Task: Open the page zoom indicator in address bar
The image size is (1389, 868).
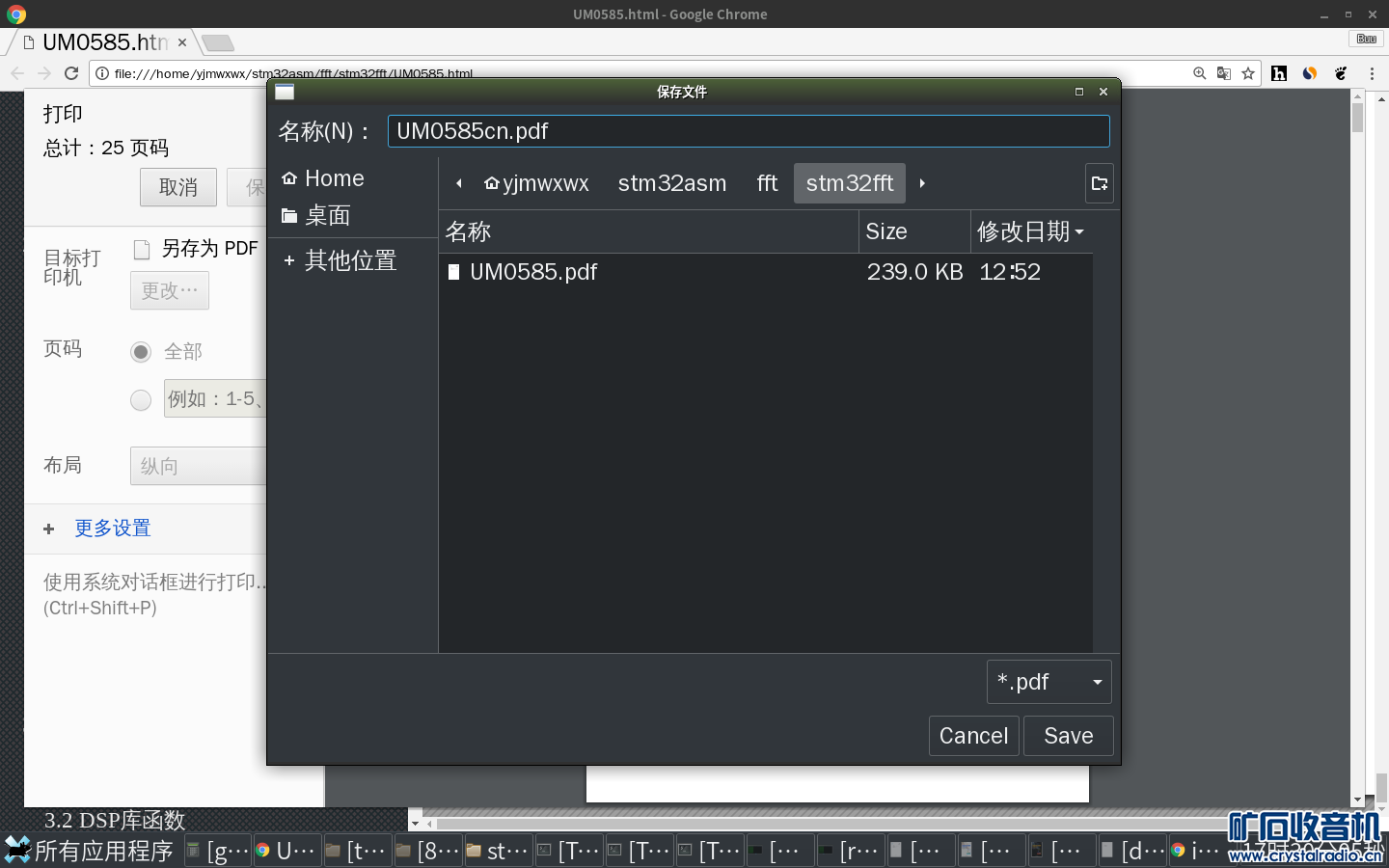Action: pyautogui.click(x=1200, y=73)
